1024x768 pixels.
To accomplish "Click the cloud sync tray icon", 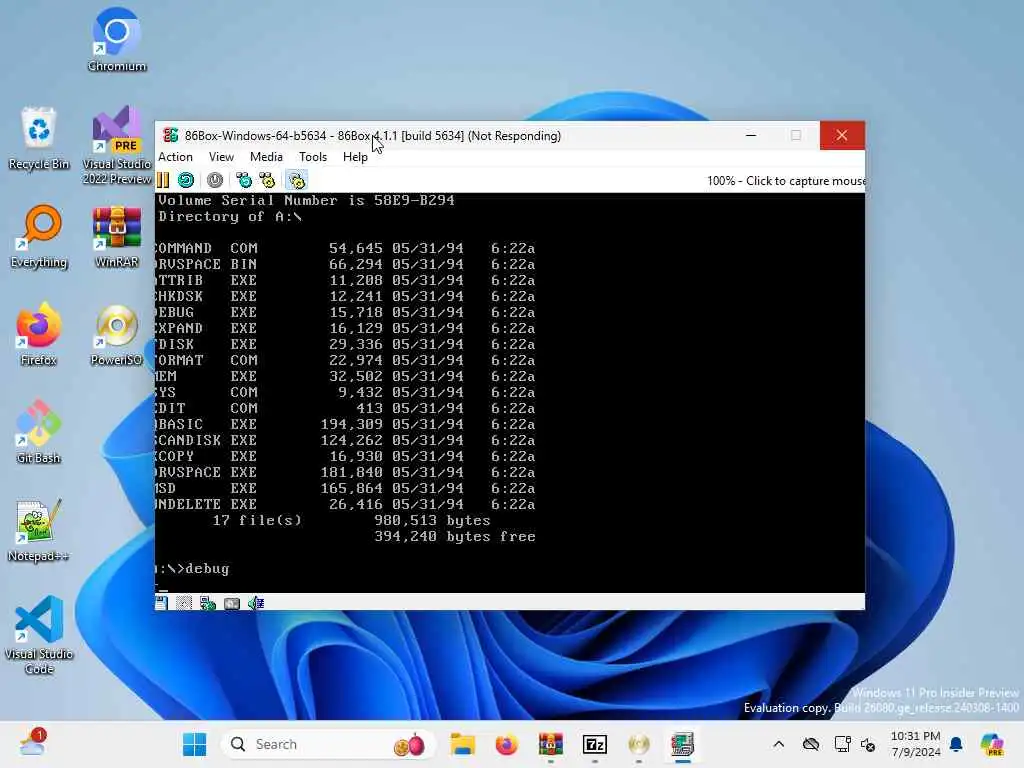I will point(810,744).
